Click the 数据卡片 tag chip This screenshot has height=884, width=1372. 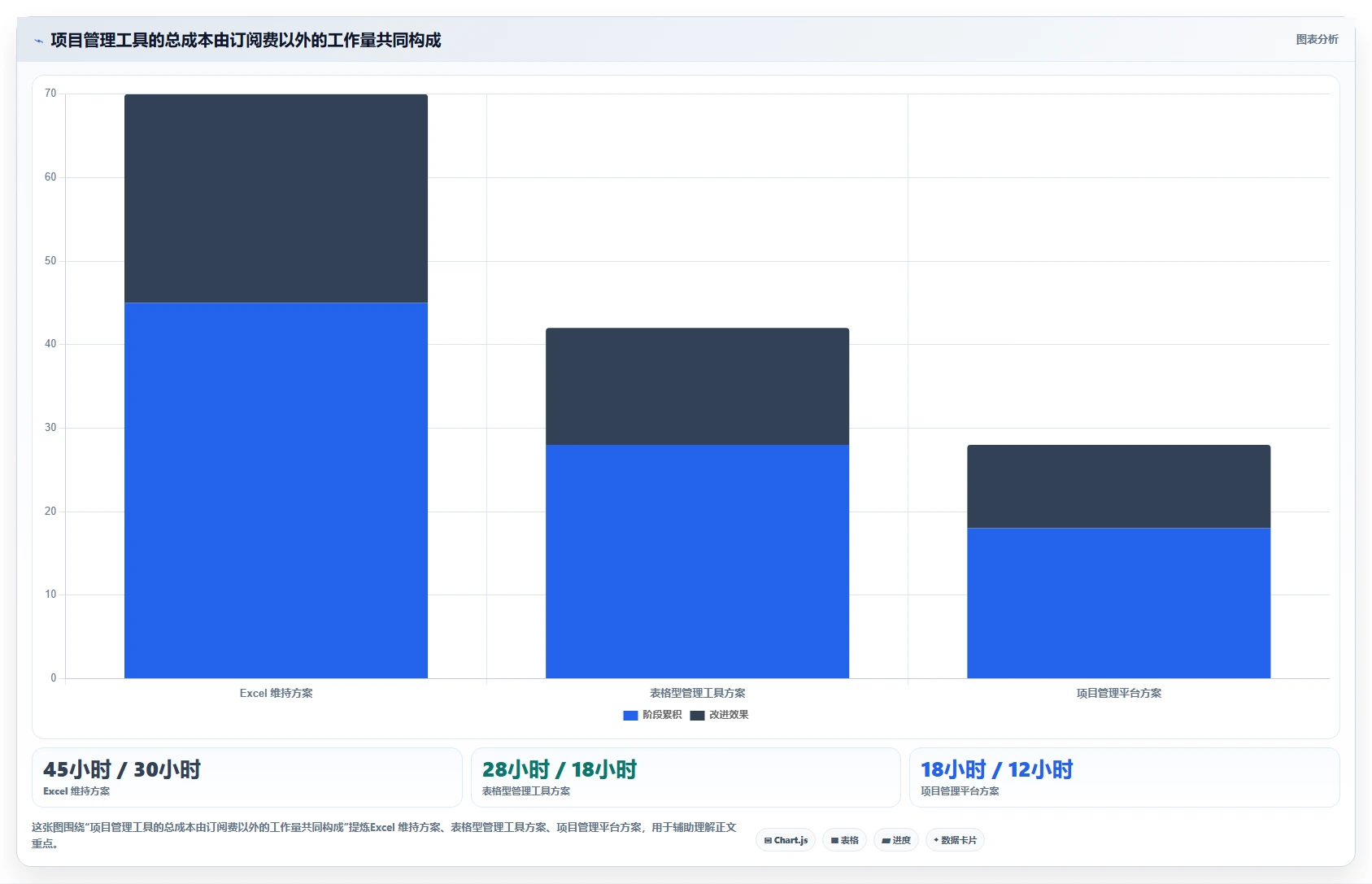click(x=955, y=840)
